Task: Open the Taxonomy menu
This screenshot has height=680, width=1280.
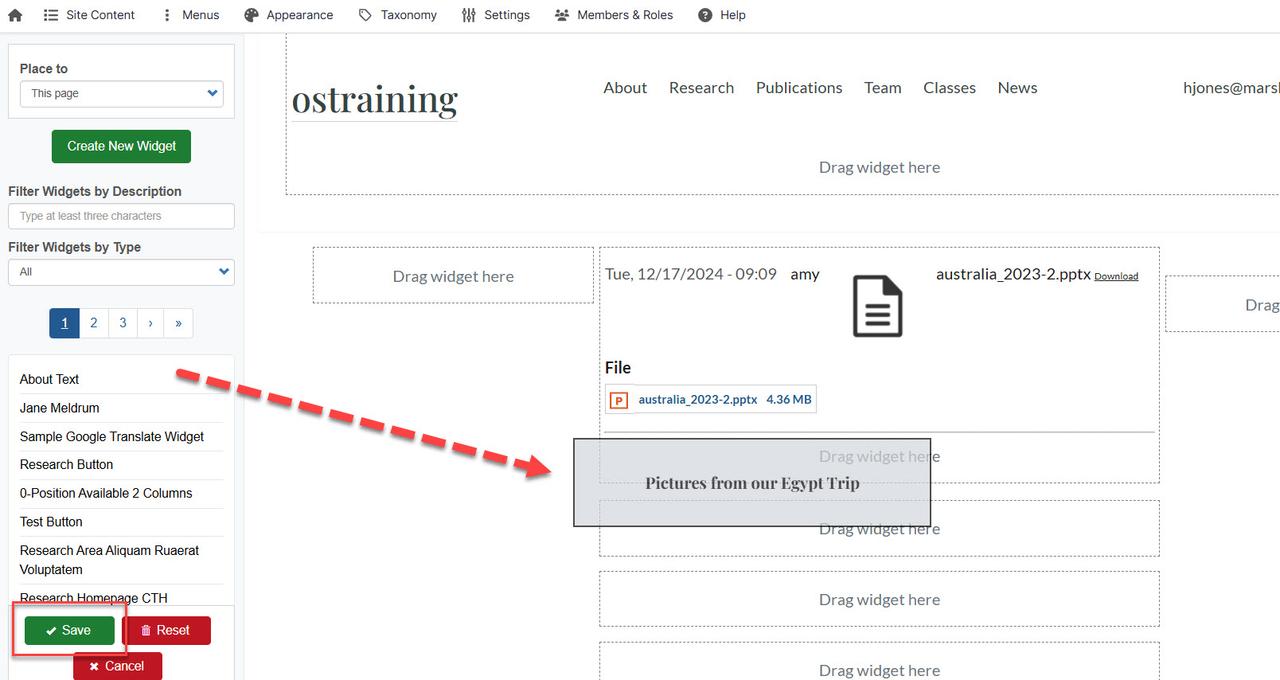Action: point(398,15)
